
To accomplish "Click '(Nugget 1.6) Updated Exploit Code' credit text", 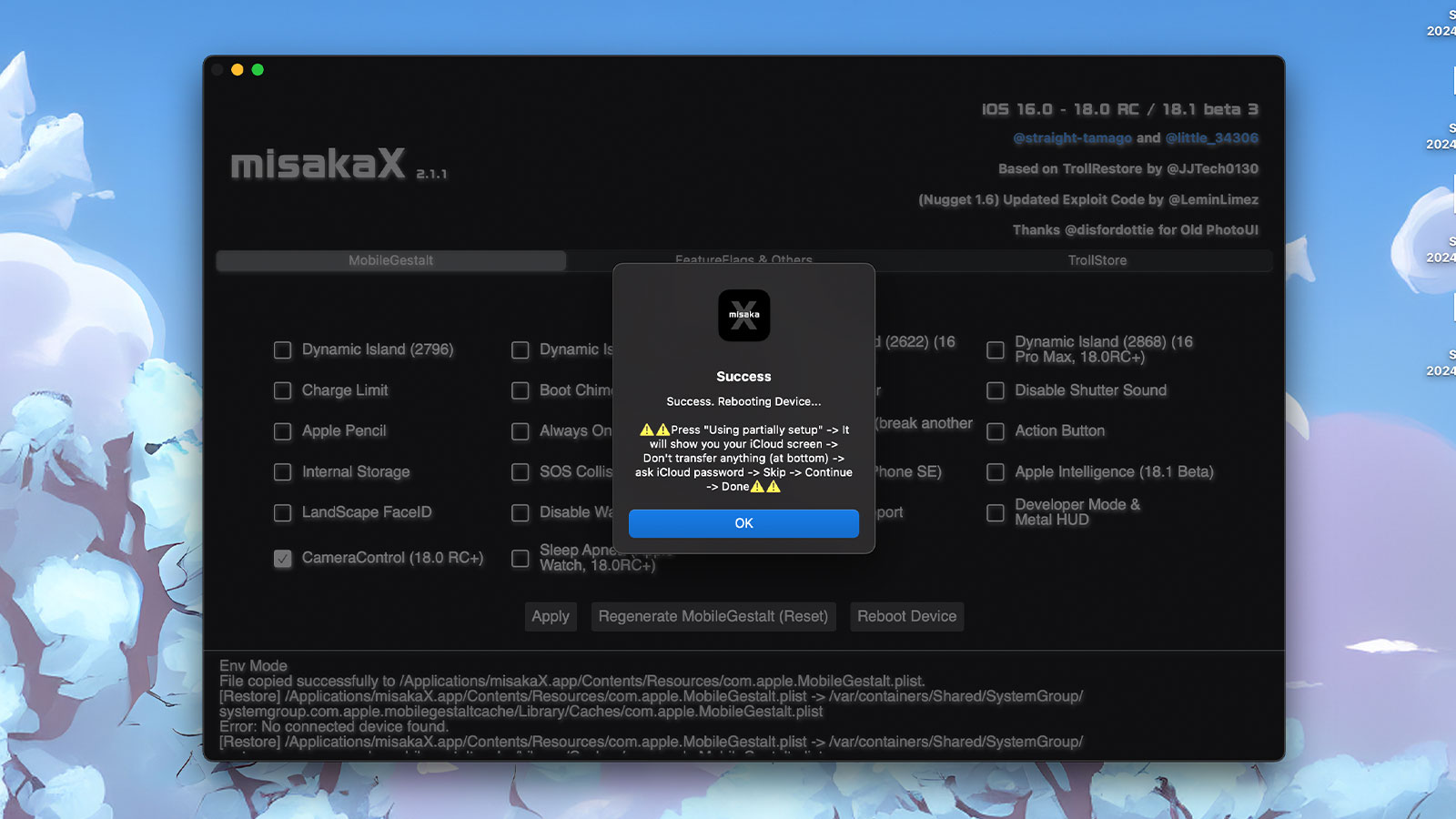I will (1088, 199).
